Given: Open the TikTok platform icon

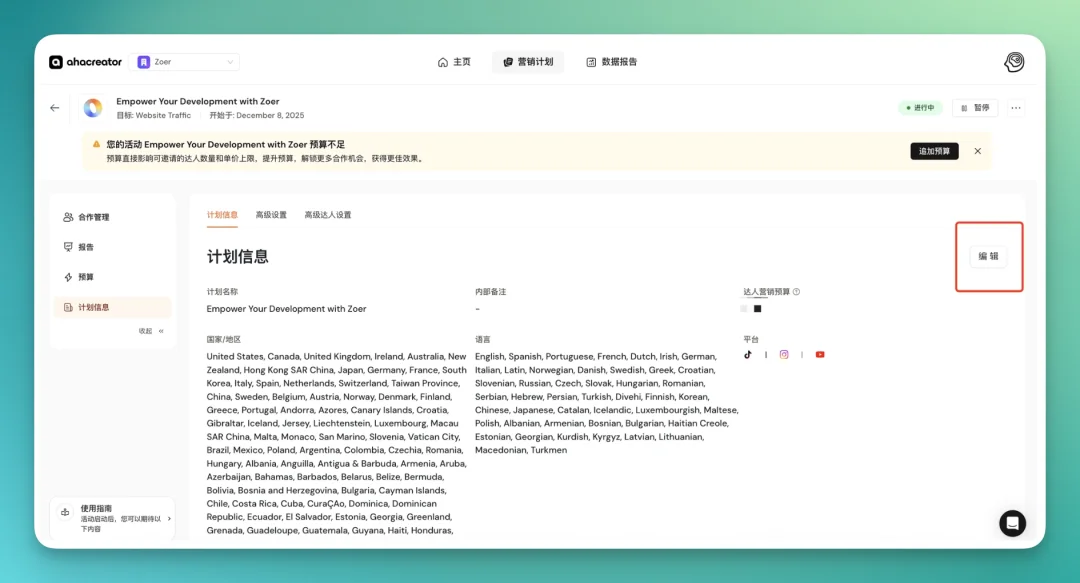Looking at the screenshot, I should tap(748, 354).
